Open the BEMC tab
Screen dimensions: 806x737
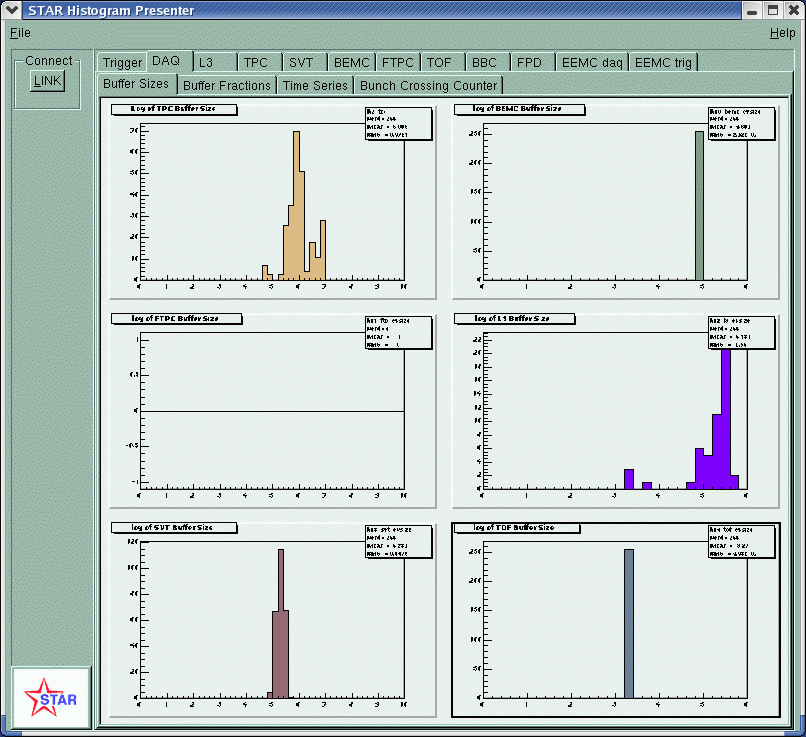click(352, 62)
